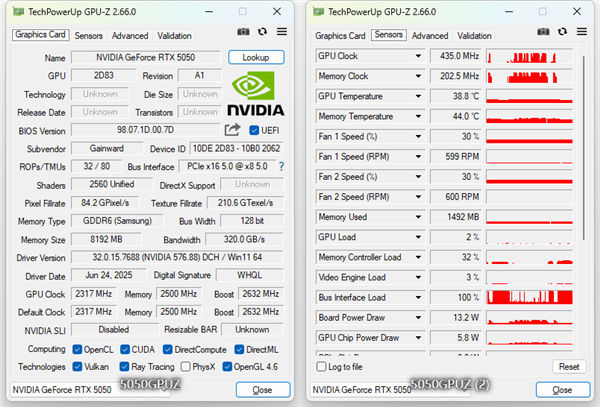Click the Board Power Draw graph
Screen dimensions: 600x407
[x=530, y=317]
